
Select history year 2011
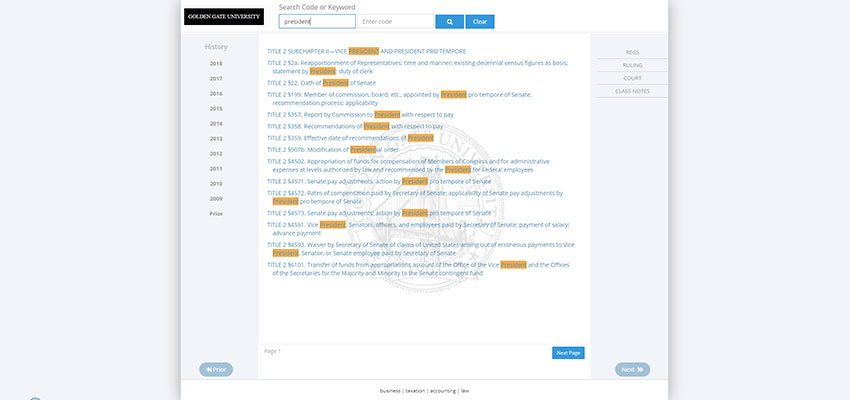pyautogui.click(x=216, y=169)
